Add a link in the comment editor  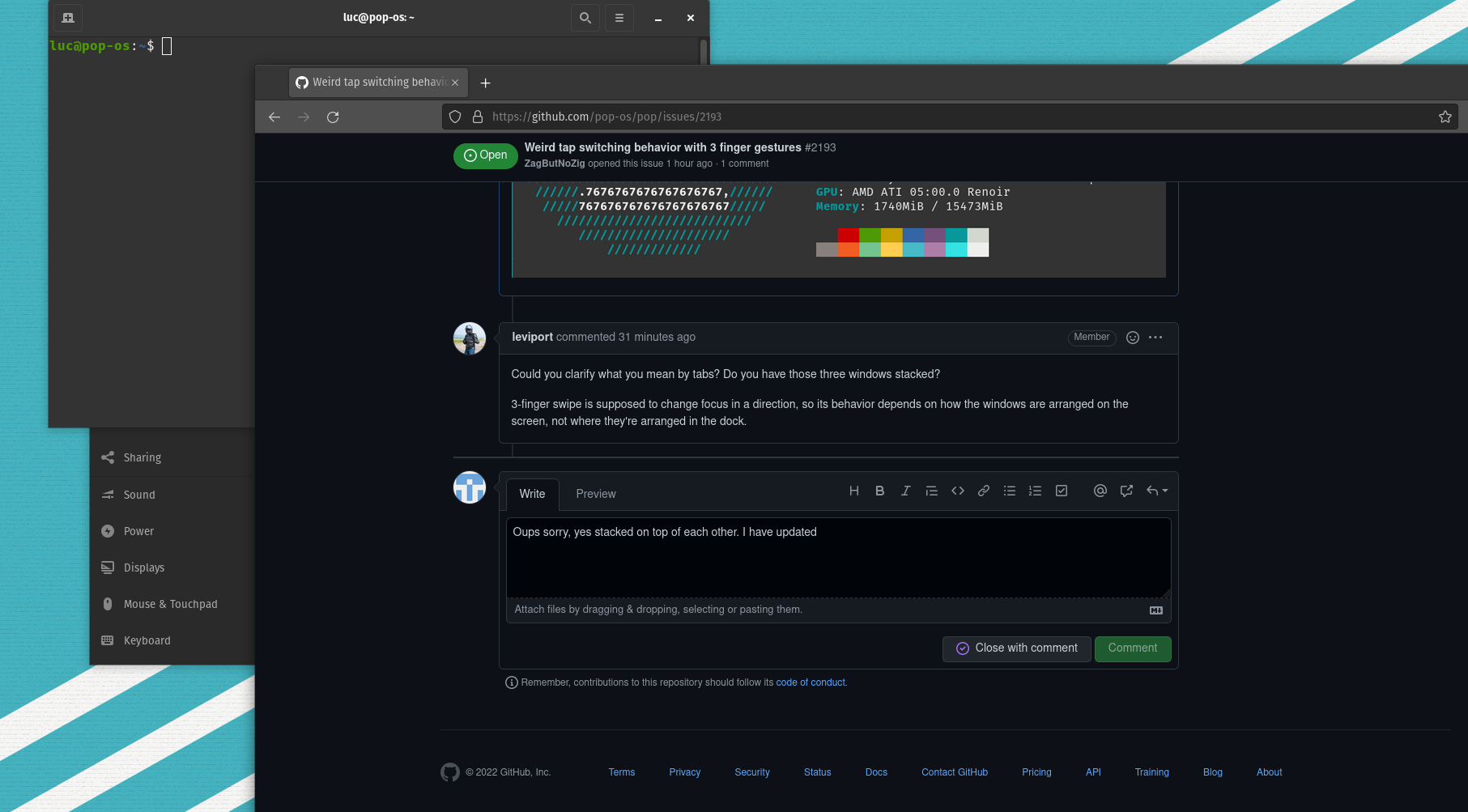click(983, 491)
